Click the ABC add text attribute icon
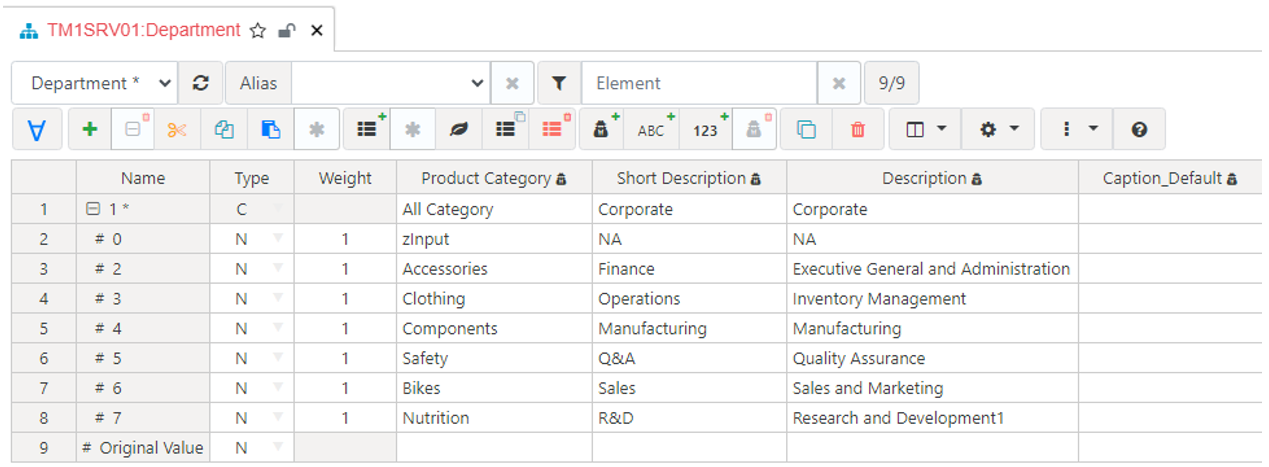This screenshot has height=467, width=1269. (x=653, y=130)
